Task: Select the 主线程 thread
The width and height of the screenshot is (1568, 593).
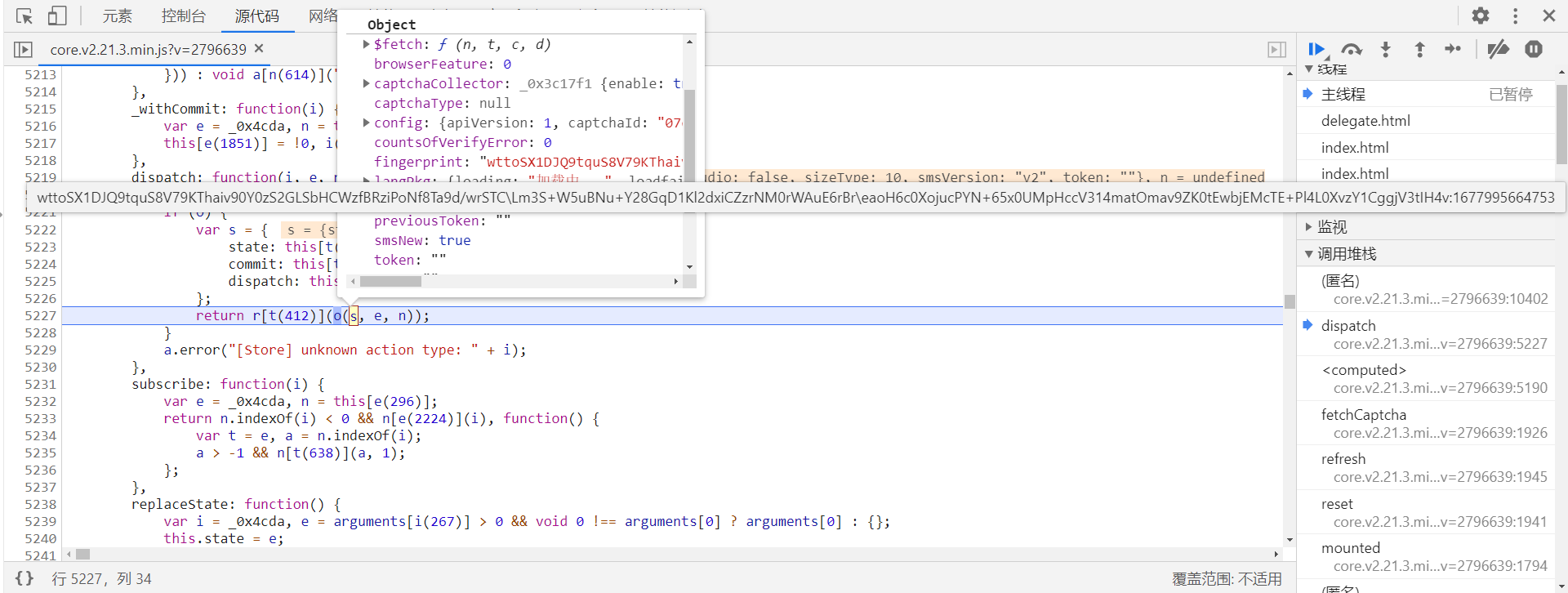Action: tap(1426, 94)
